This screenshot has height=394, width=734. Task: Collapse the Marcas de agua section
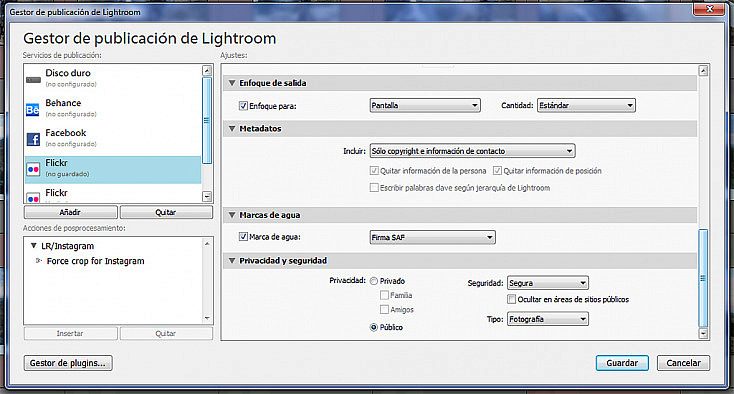(x=232, y=215)
